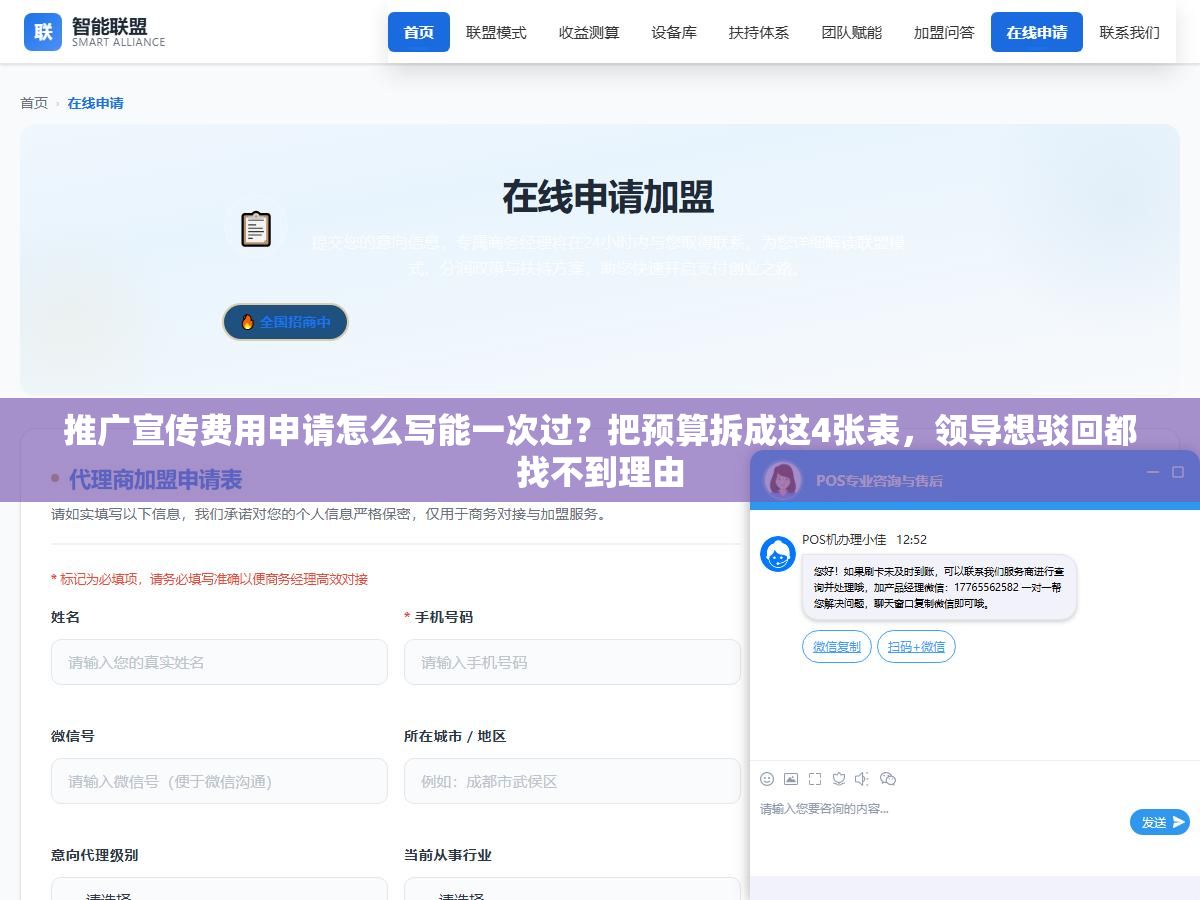
Task: Click the 智能联盟 logo icon
Action: point(43,31)
